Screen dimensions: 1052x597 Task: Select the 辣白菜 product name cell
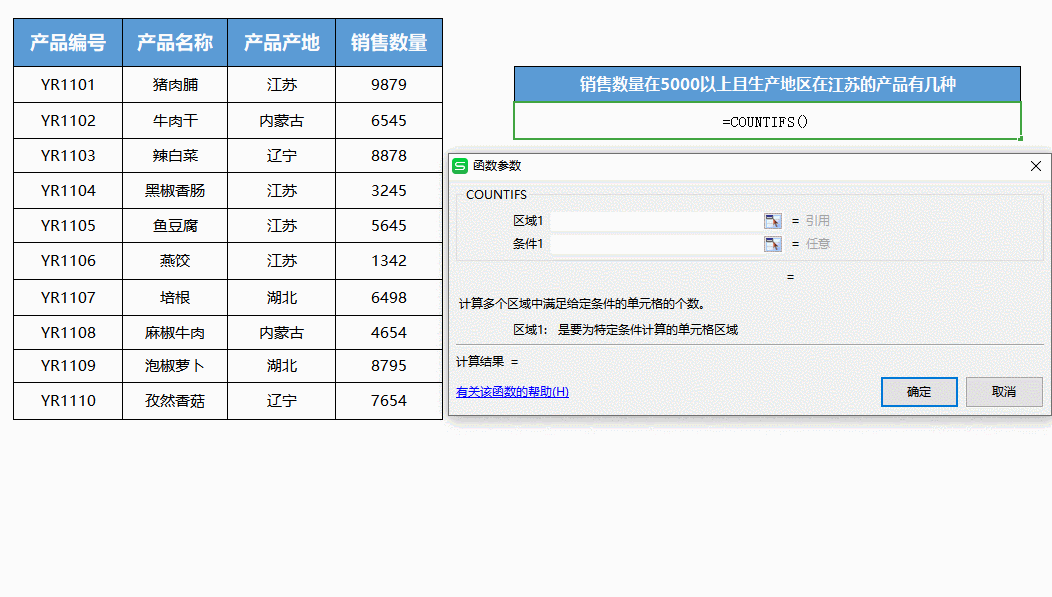point(175,156)
